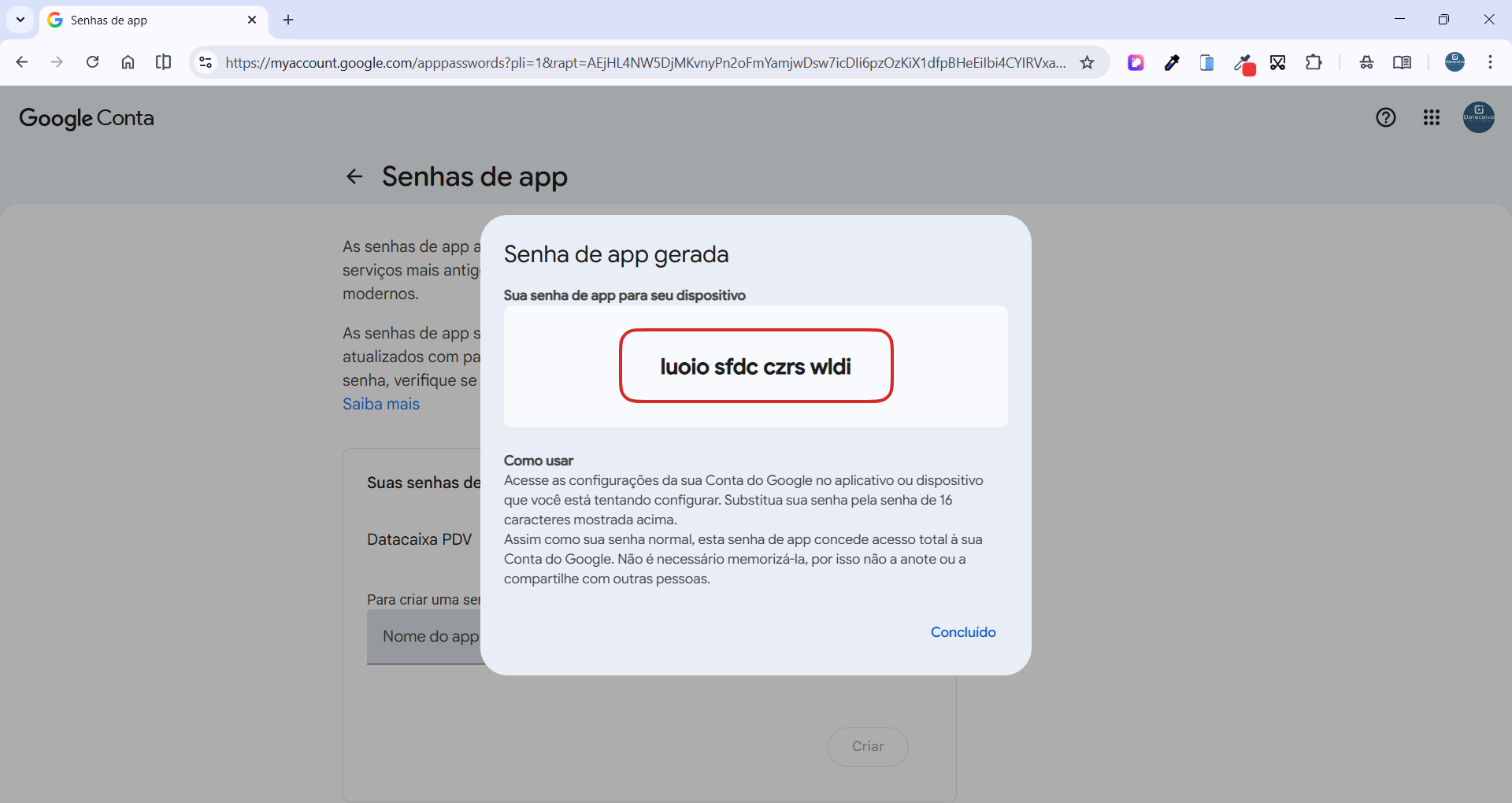Viewport: 1512px width, 803px height.
Task: Open the scissors snipping extension icon
Action: (x=1277, y=62)
